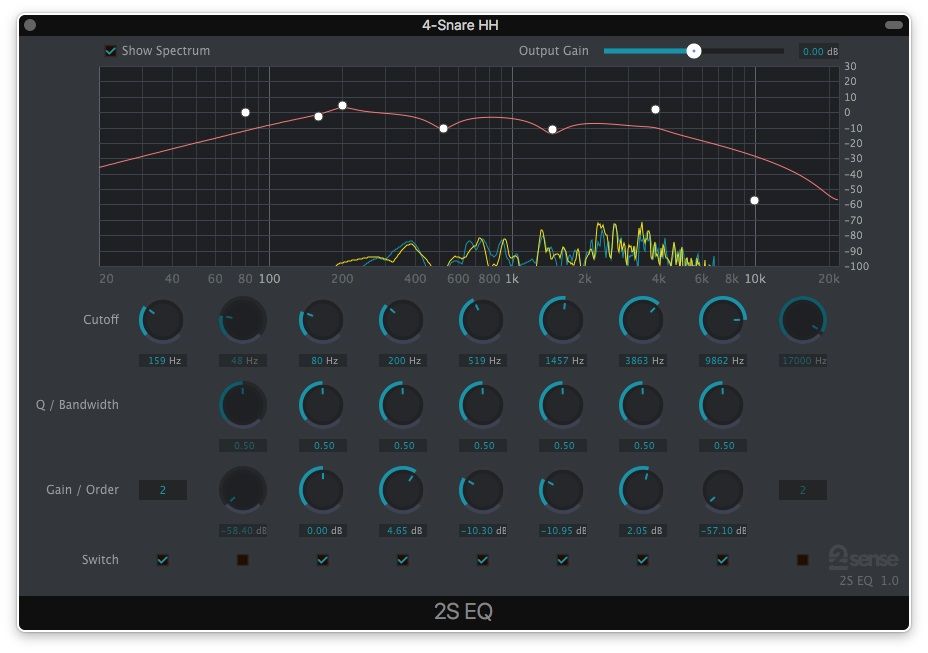Click the Q knob of the 9862 Hz band
The image size is (928, 653).
point(722,405)
